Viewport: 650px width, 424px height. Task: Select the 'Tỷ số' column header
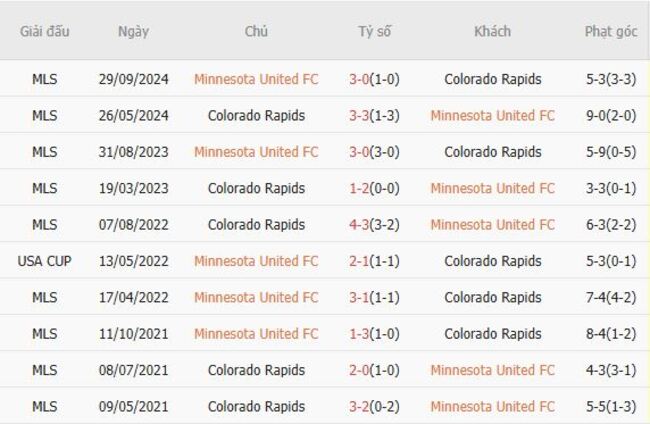(375, 31)
